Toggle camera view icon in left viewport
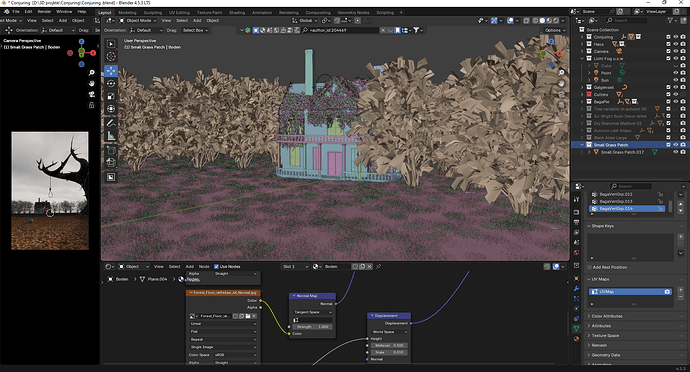The width and height of the screenshot is (690, 372). click(x=92, y=94)
